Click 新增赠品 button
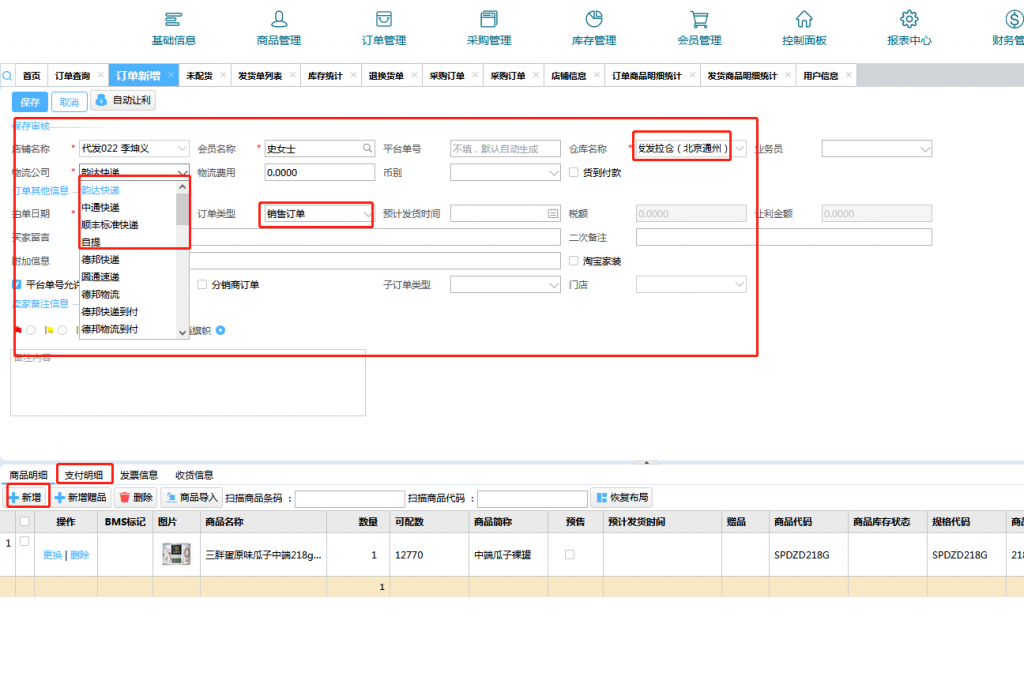Screen dimensions: 1024x673 click(x=81, y=497)
